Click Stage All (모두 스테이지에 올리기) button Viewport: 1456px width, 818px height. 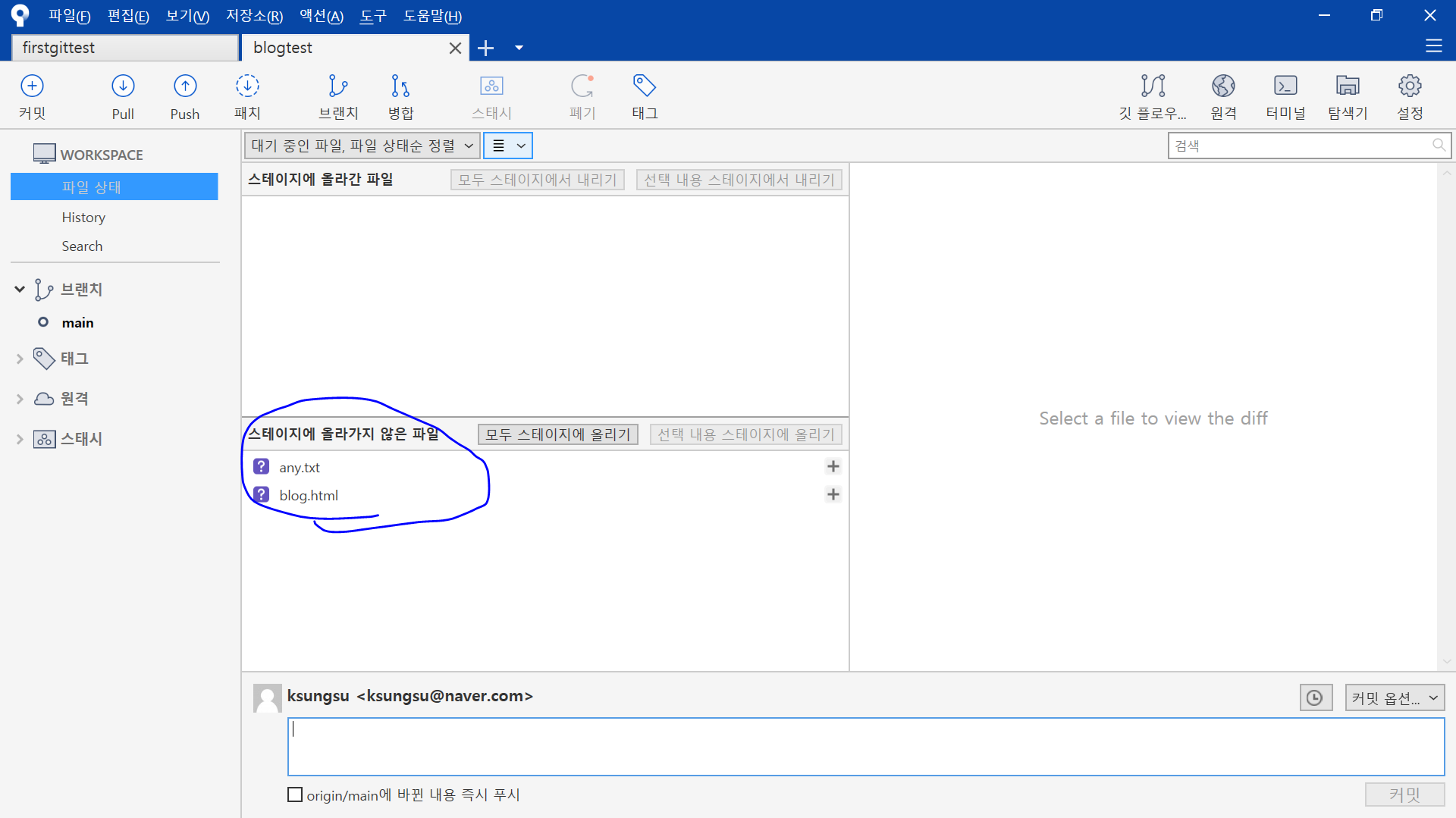[x=557, y=434]
